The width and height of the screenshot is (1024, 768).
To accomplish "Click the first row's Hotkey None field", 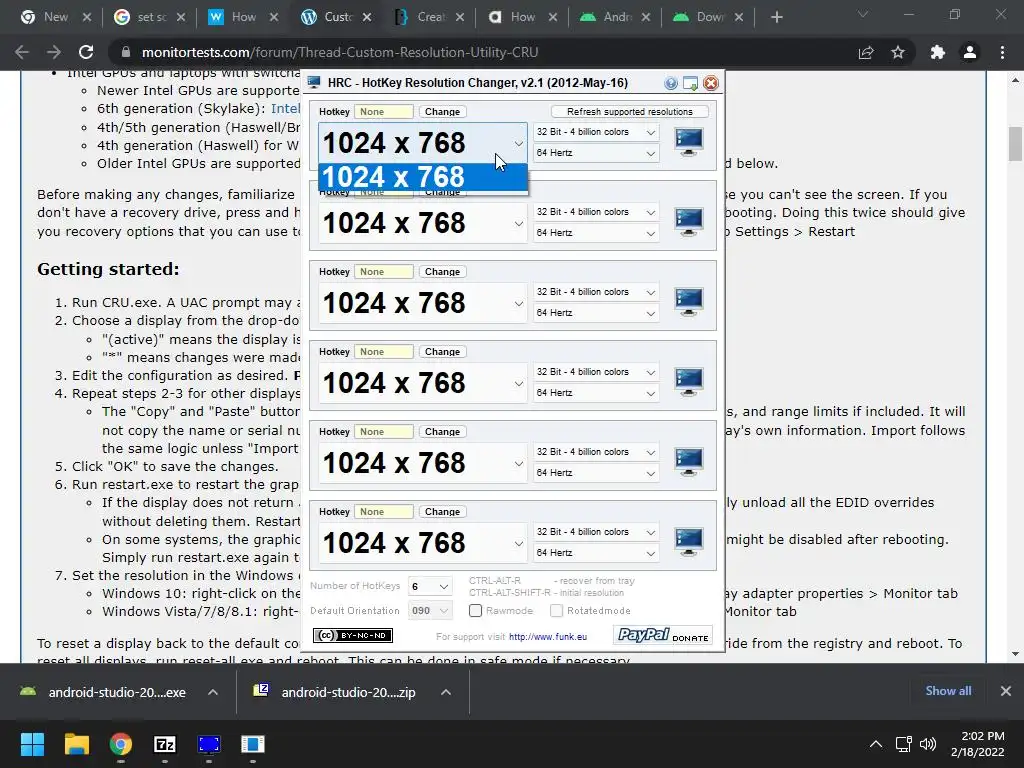I will click(x=383, y=112).
